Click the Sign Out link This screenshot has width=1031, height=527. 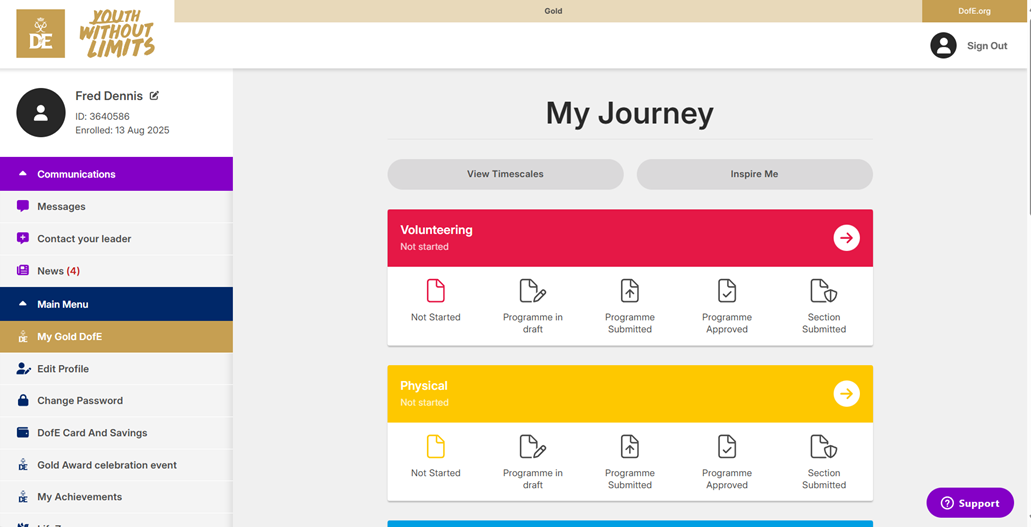[x=986, y=46]
